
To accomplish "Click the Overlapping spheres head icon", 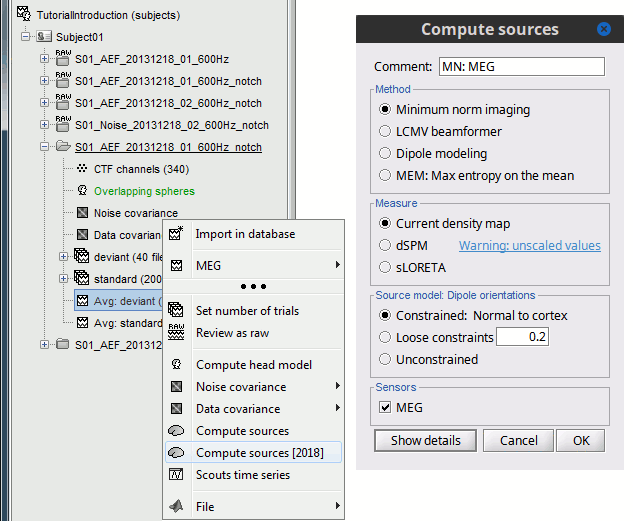I will point(81,191).
